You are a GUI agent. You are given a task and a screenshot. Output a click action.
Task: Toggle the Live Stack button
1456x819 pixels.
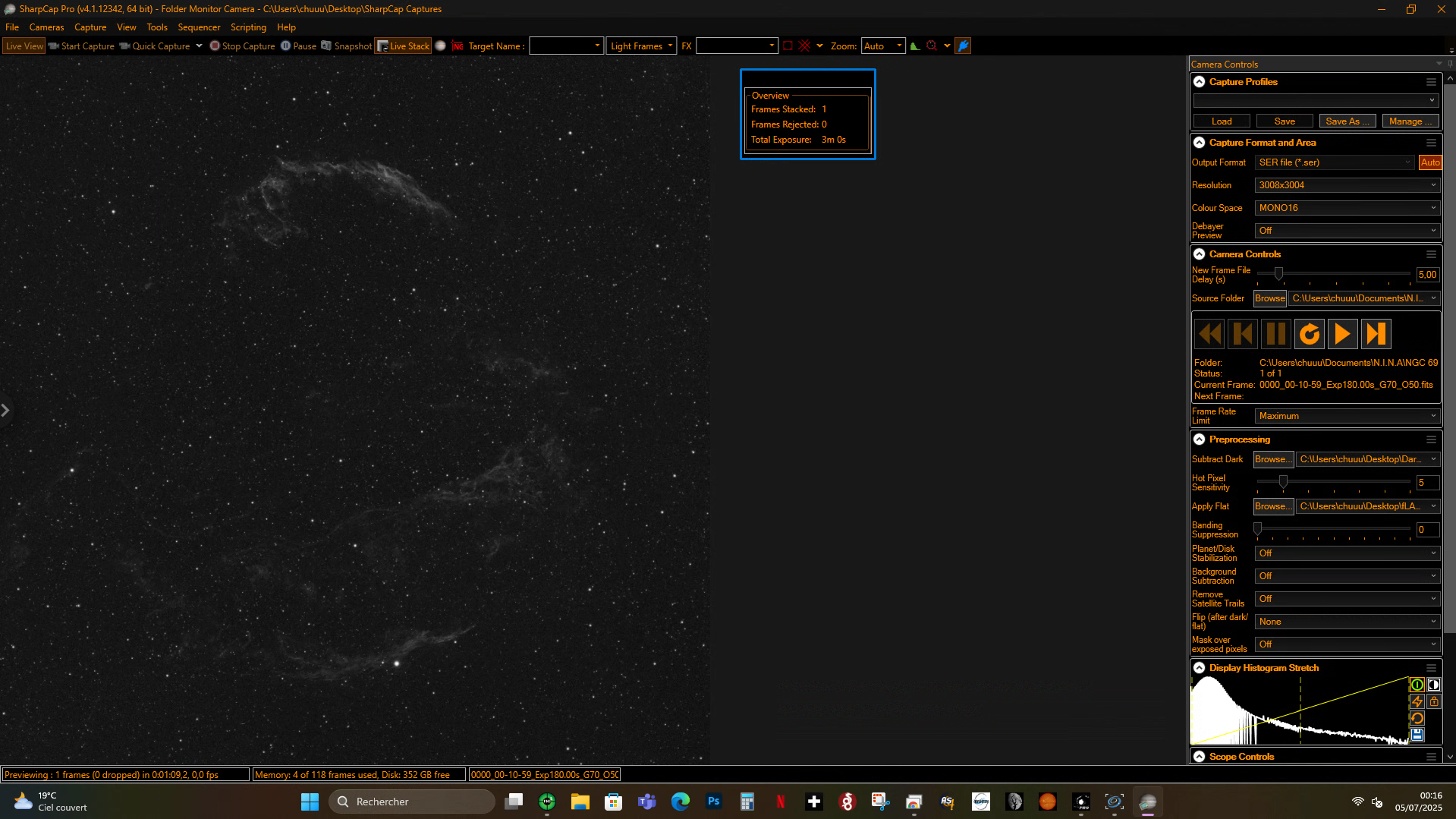click(x=403, y=46)
